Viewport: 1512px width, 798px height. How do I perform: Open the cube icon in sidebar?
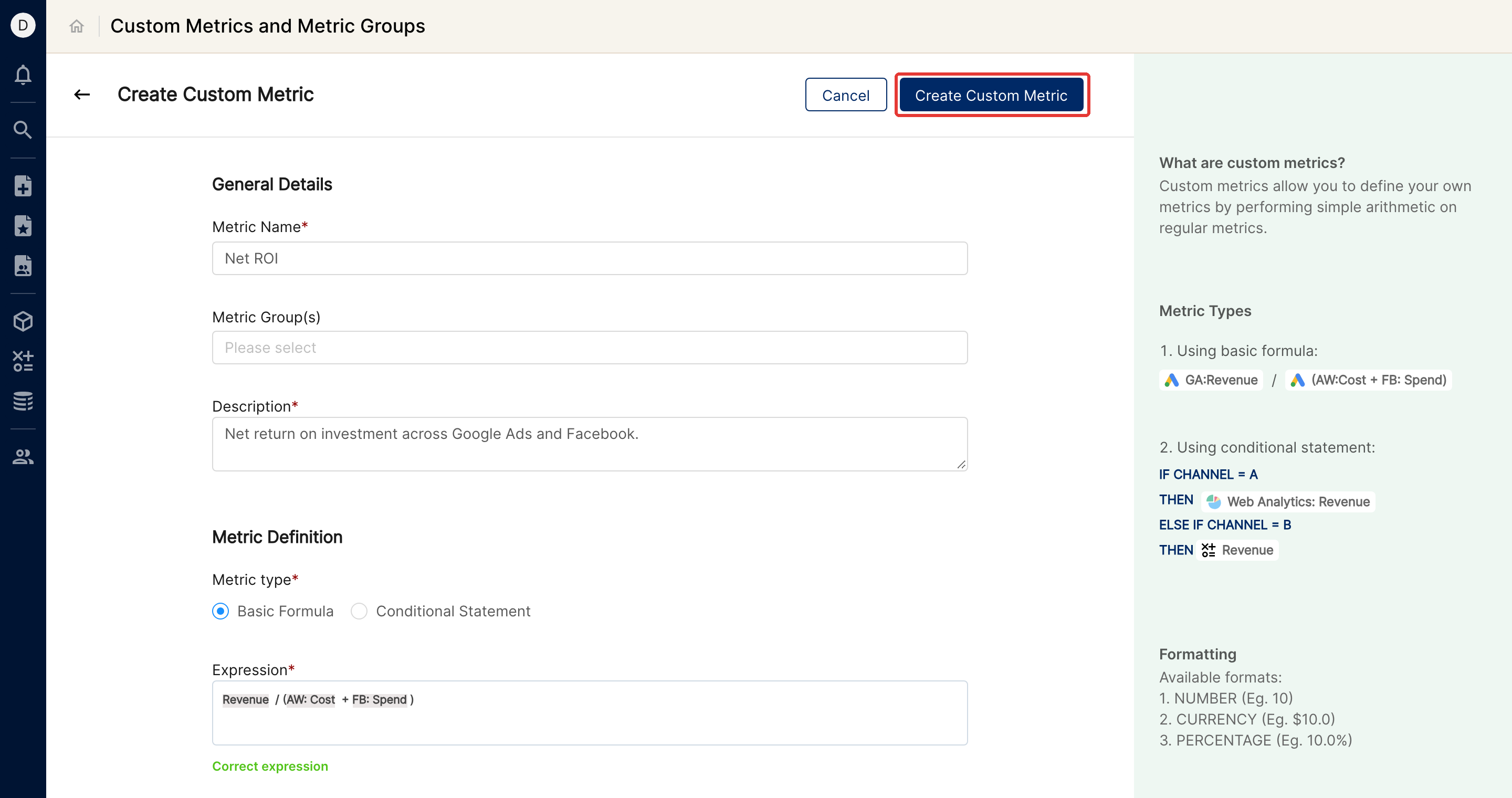coord(23,321)
